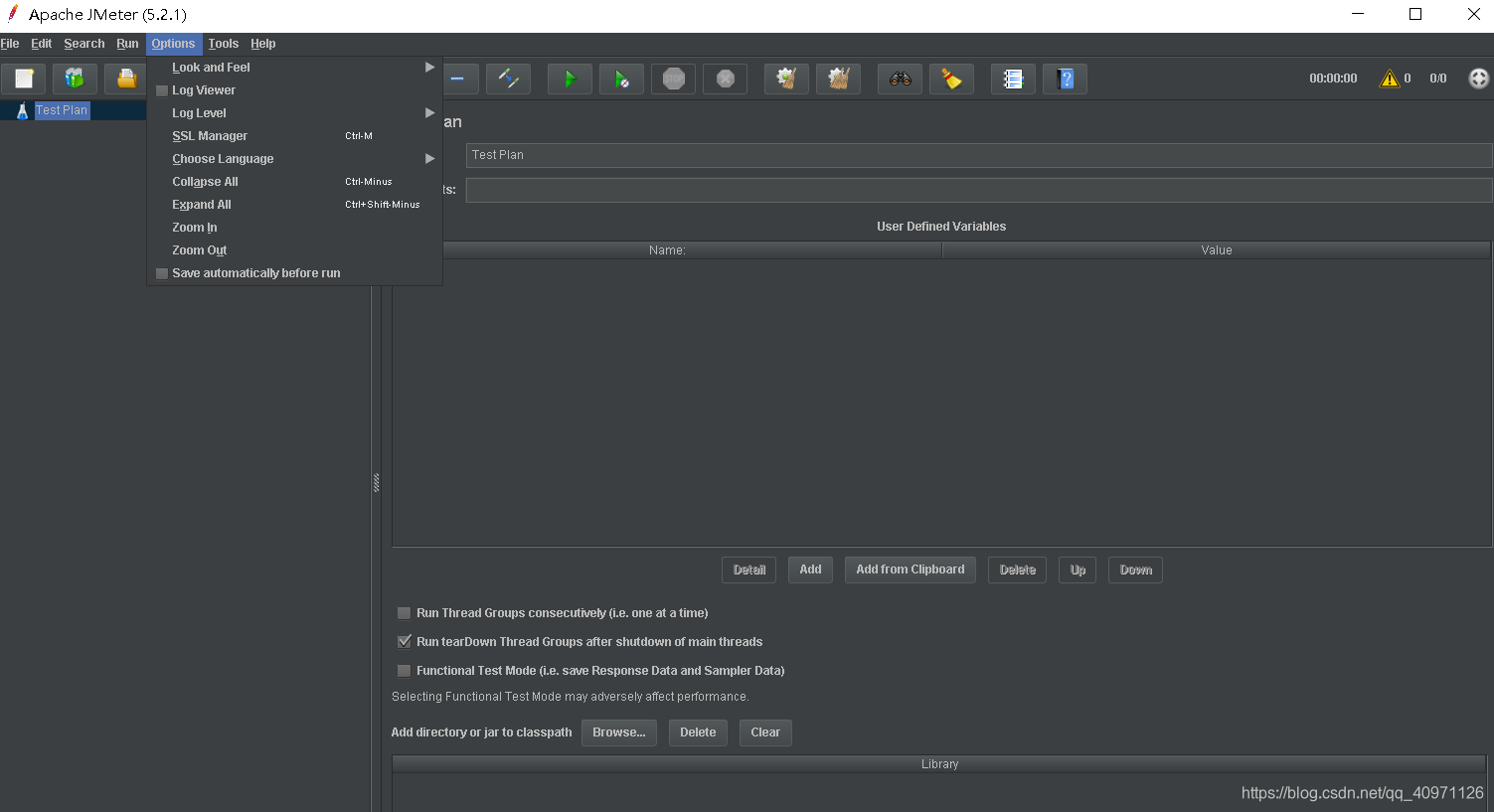The width and height of the screenshot is (1494, 812).
Task: Uncheck Run tearDown Thread Groups option
Action: click(x=404, y=642)
